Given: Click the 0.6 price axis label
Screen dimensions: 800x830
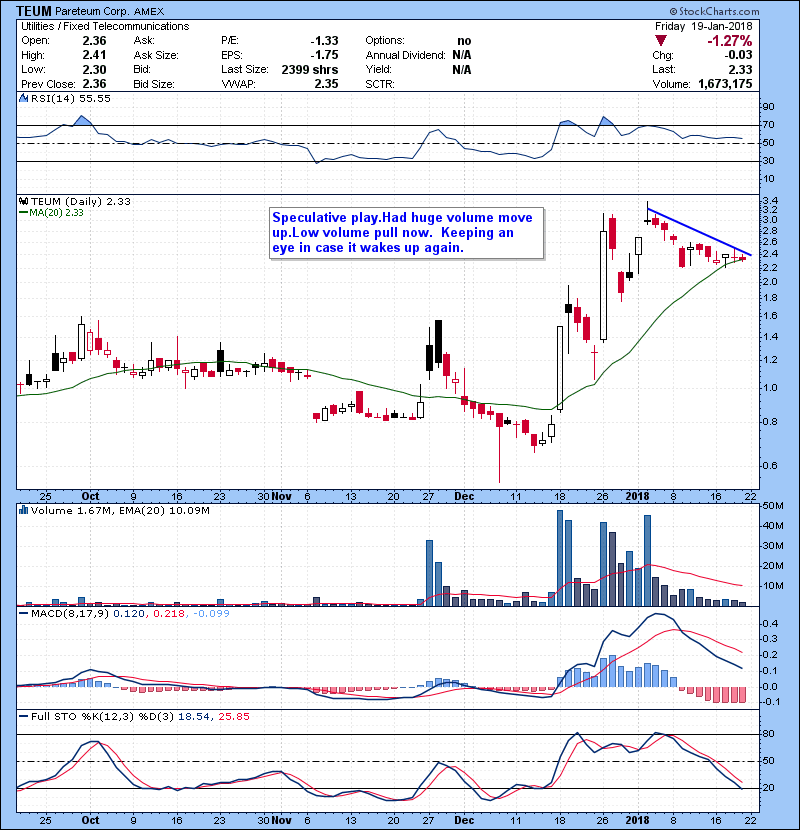Looking at the screenshot, I should click(x=769, y=466).
